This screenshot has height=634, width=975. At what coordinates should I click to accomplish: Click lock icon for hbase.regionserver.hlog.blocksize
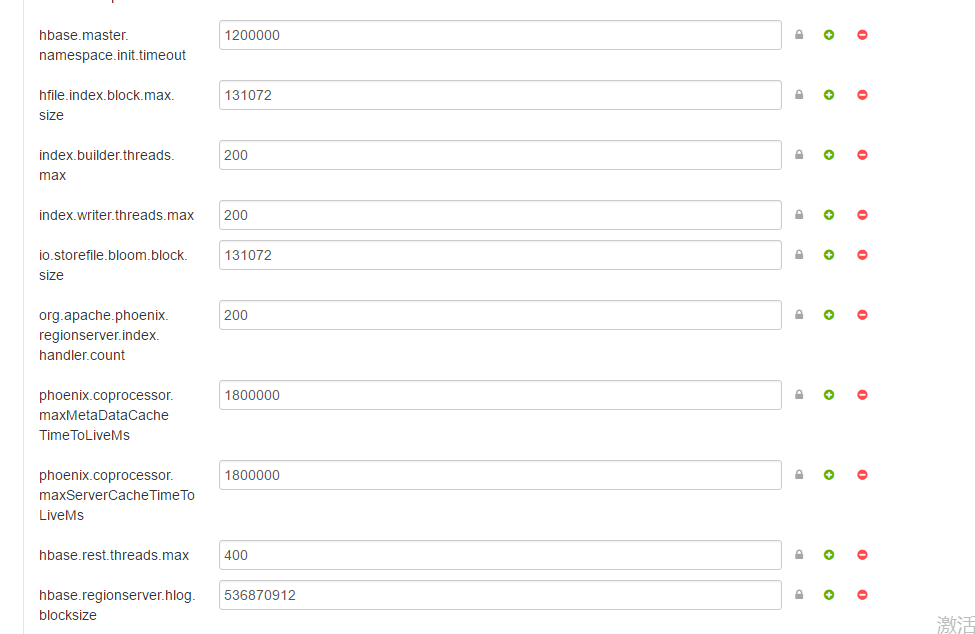[799, 595]
